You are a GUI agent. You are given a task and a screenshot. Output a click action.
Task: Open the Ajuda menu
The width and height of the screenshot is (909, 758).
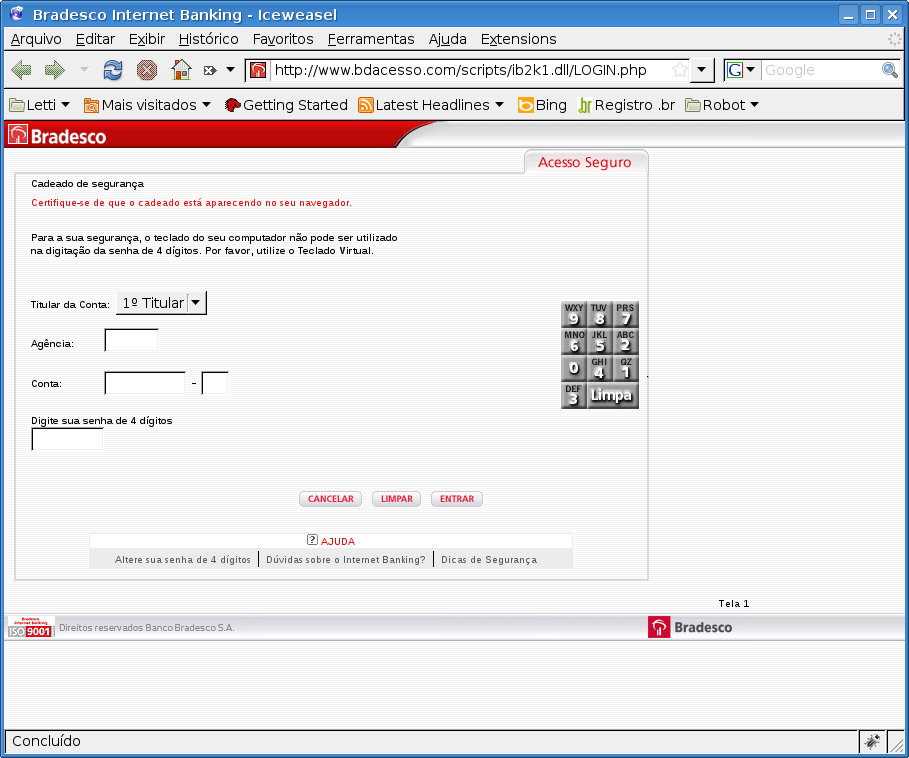(448, 39)
